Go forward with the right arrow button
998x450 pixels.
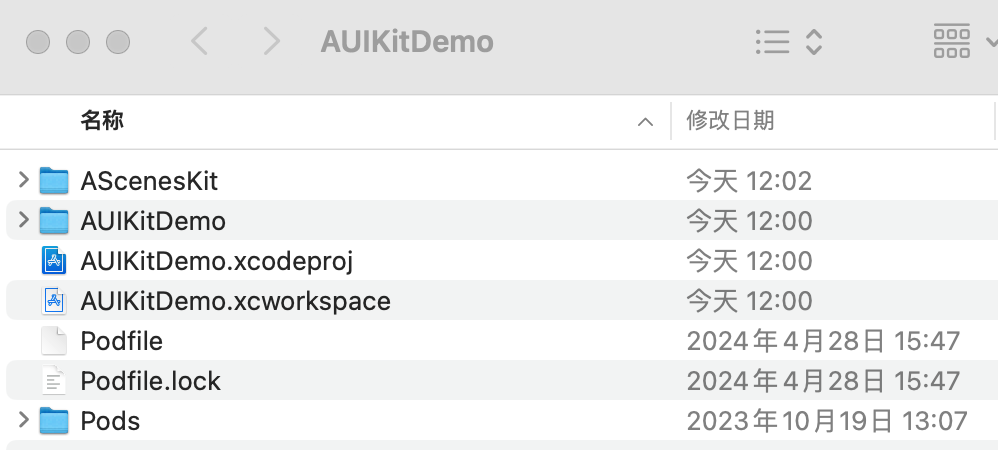(x=270, y=42)
